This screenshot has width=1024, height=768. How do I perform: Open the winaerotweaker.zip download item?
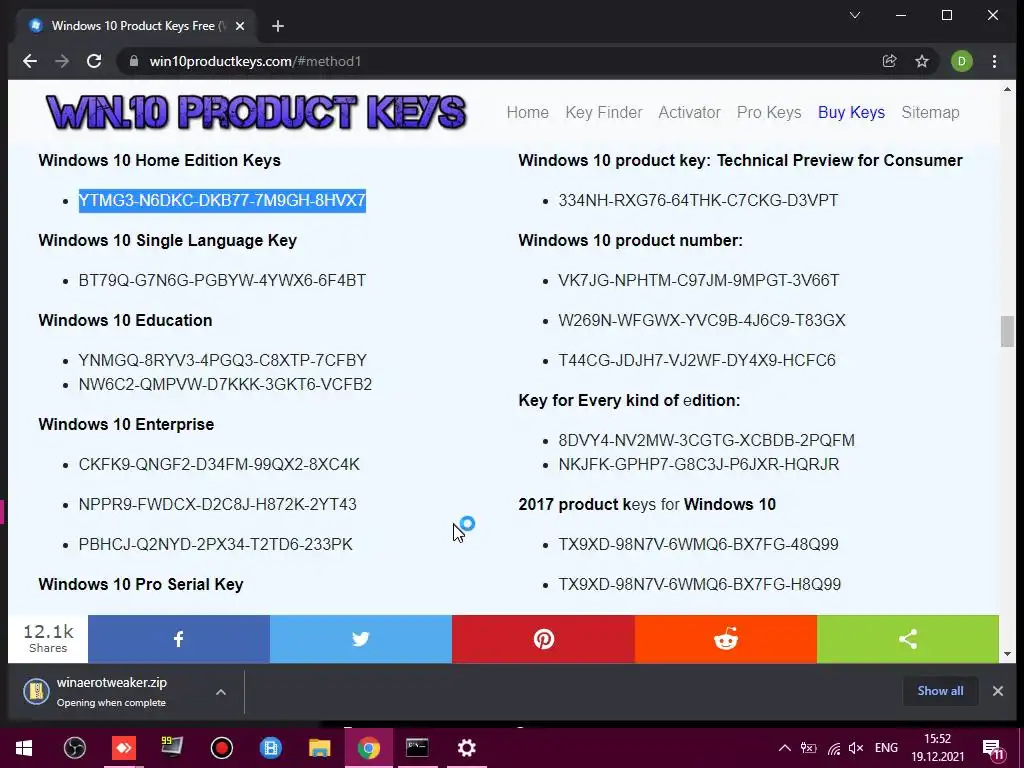point(111,692)
